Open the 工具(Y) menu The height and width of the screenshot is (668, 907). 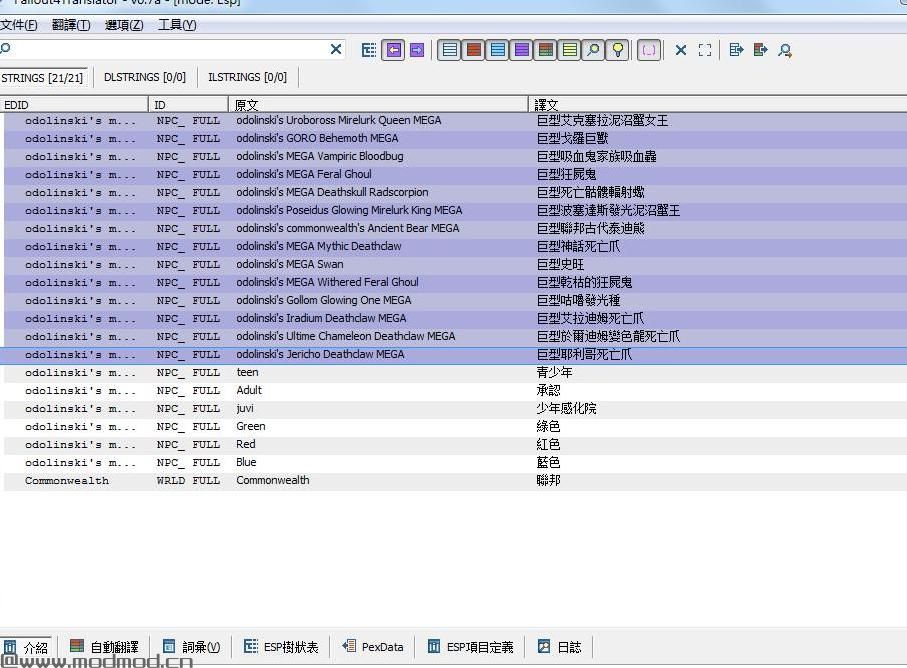pyautogui.click(x=178, y=25)
